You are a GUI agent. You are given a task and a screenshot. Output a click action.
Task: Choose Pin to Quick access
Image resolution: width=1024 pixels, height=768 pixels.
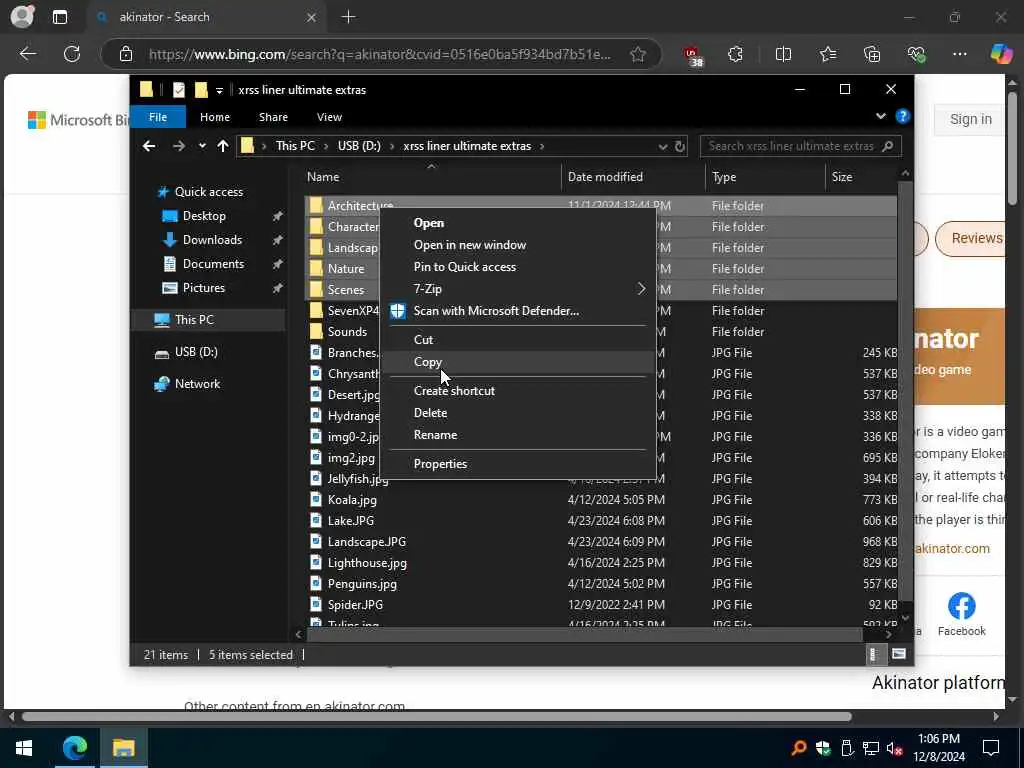point(464,266)
